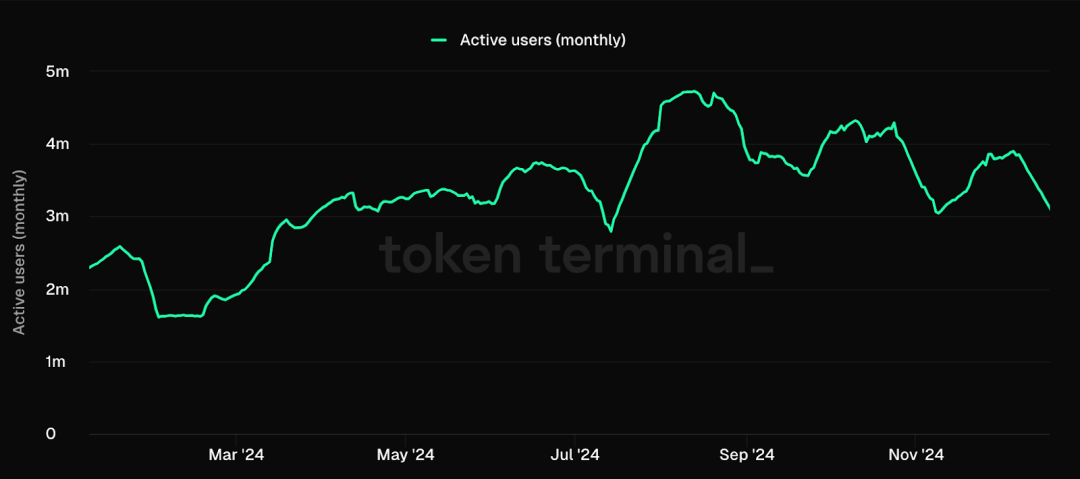Click the Sep '24 x-axis label
1080x479 pixels.
pos(747,455)
